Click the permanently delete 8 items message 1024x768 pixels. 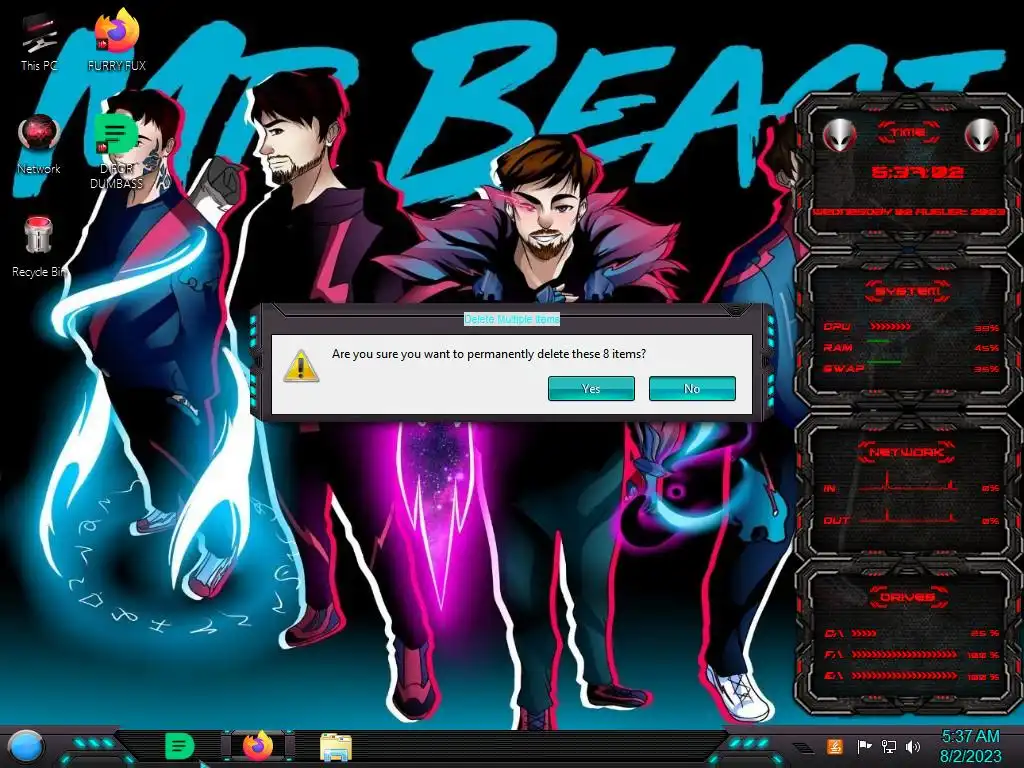pos(488,354)
